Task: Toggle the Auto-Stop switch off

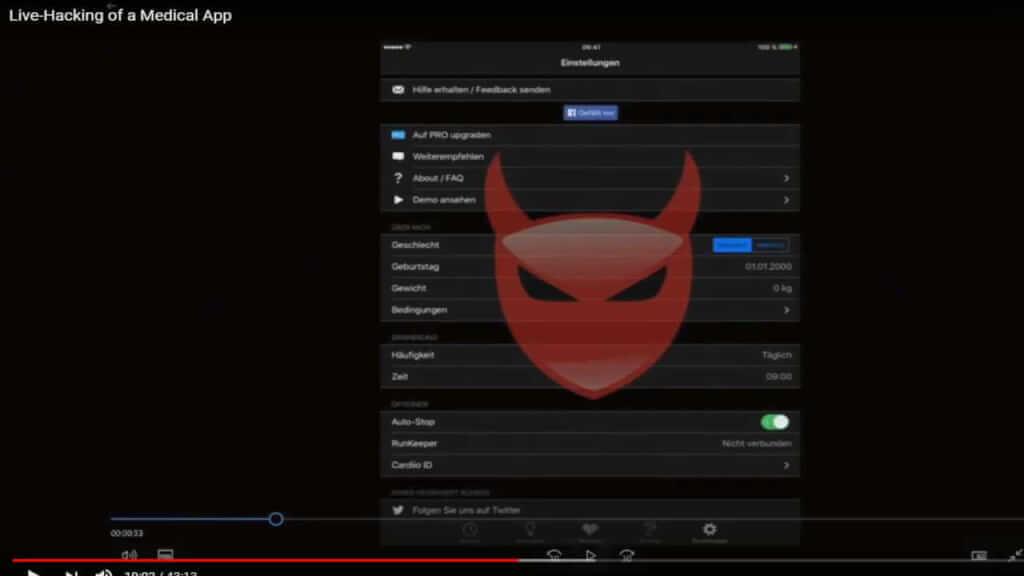Action: [775, 422]
